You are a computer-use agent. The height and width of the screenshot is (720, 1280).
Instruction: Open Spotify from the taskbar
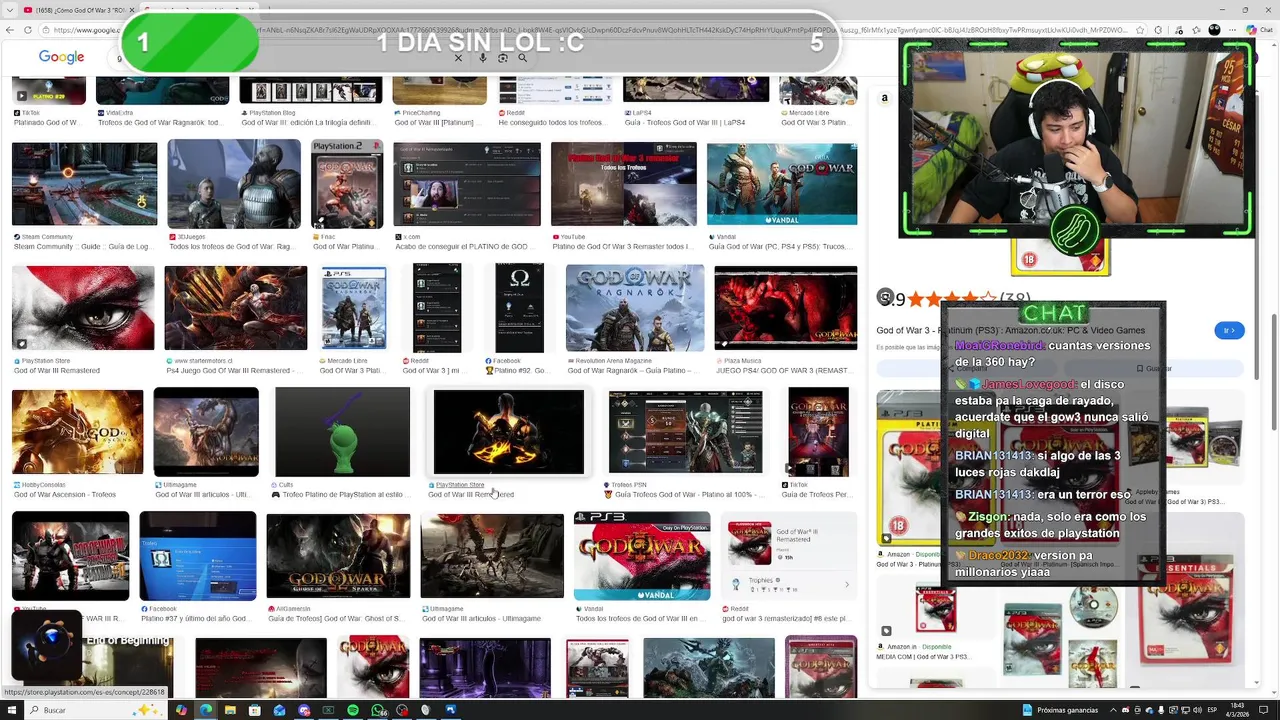[353, 710]
